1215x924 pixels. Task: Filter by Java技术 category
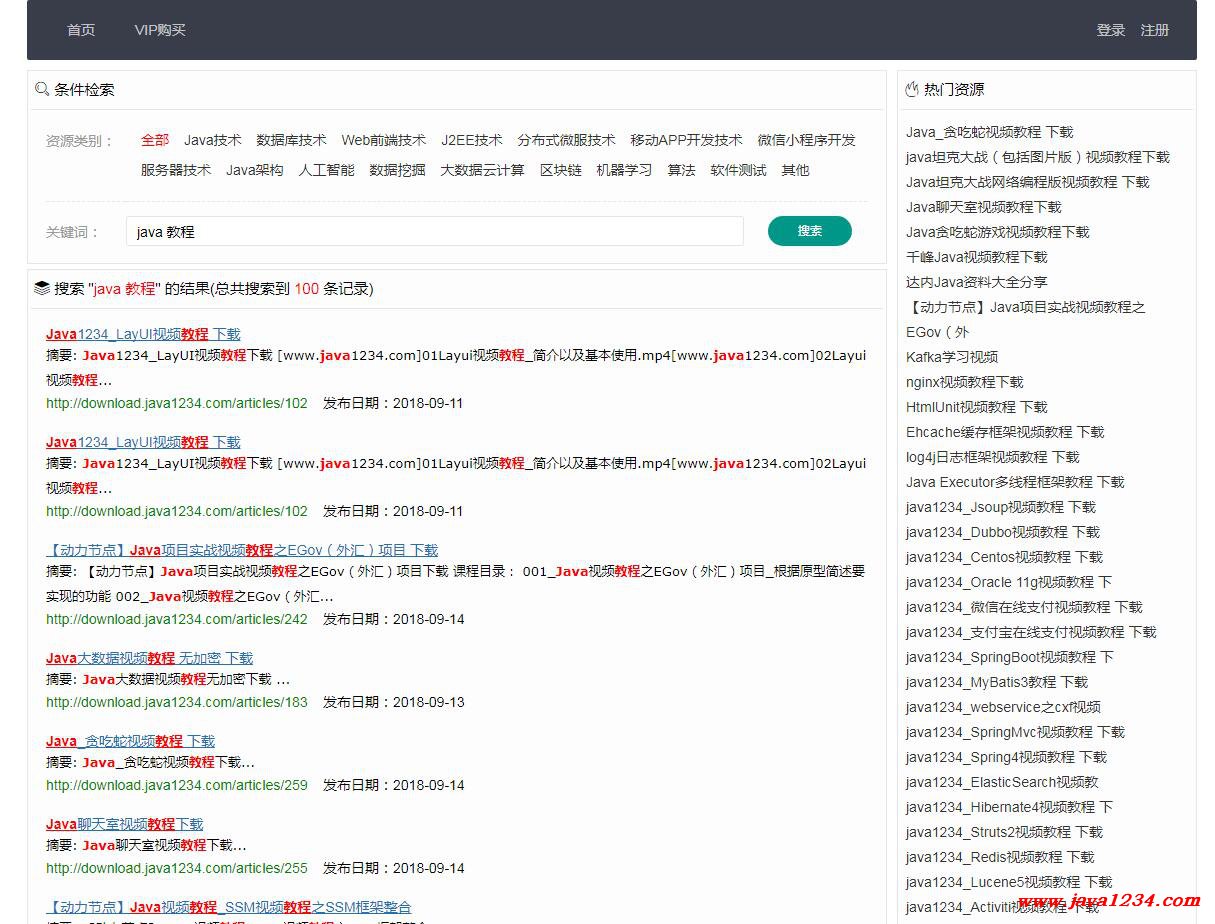click(x=213, y=140)
